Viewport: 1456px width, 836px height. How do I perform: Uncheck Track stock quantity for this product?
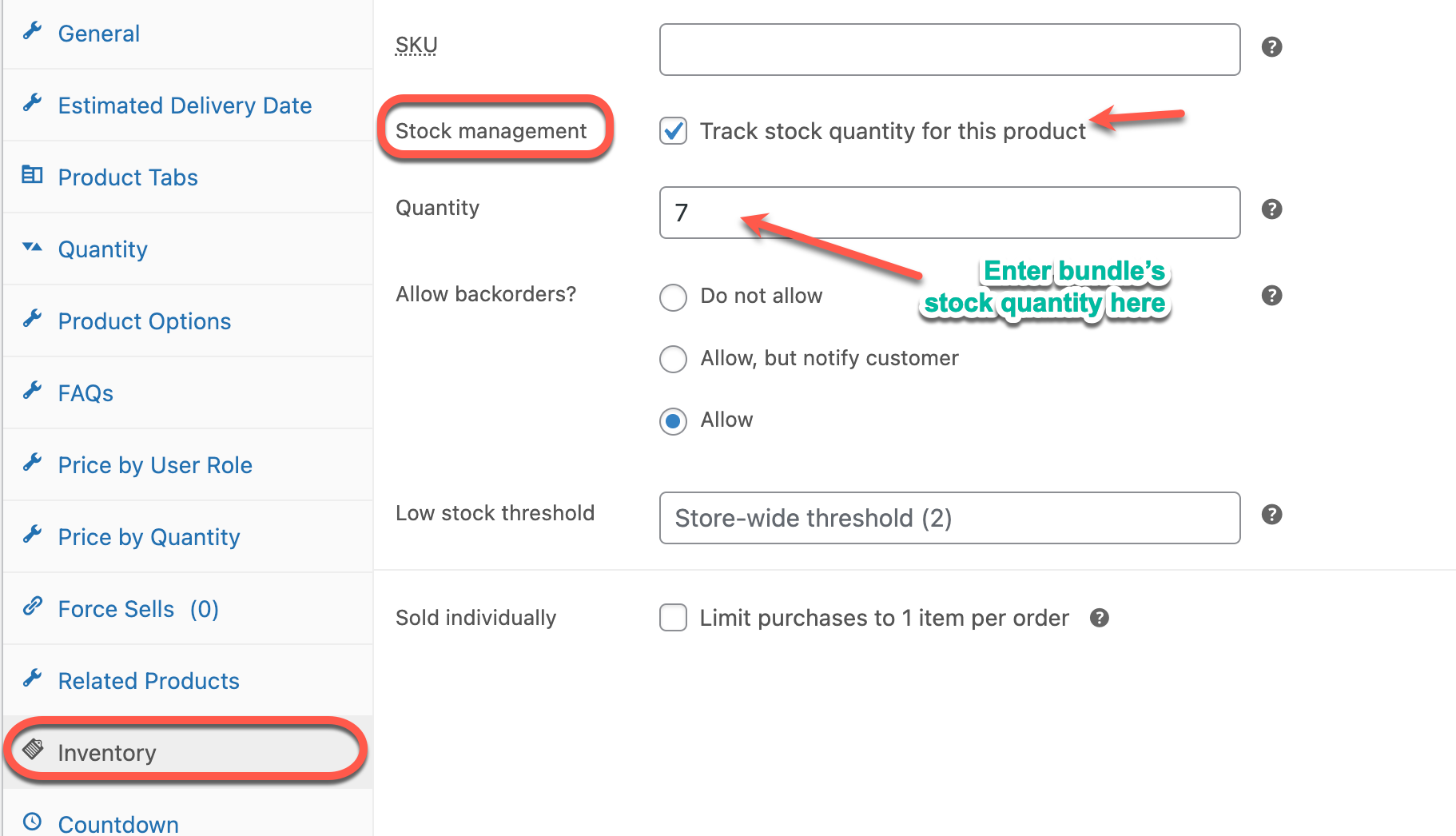click(673, 130)
